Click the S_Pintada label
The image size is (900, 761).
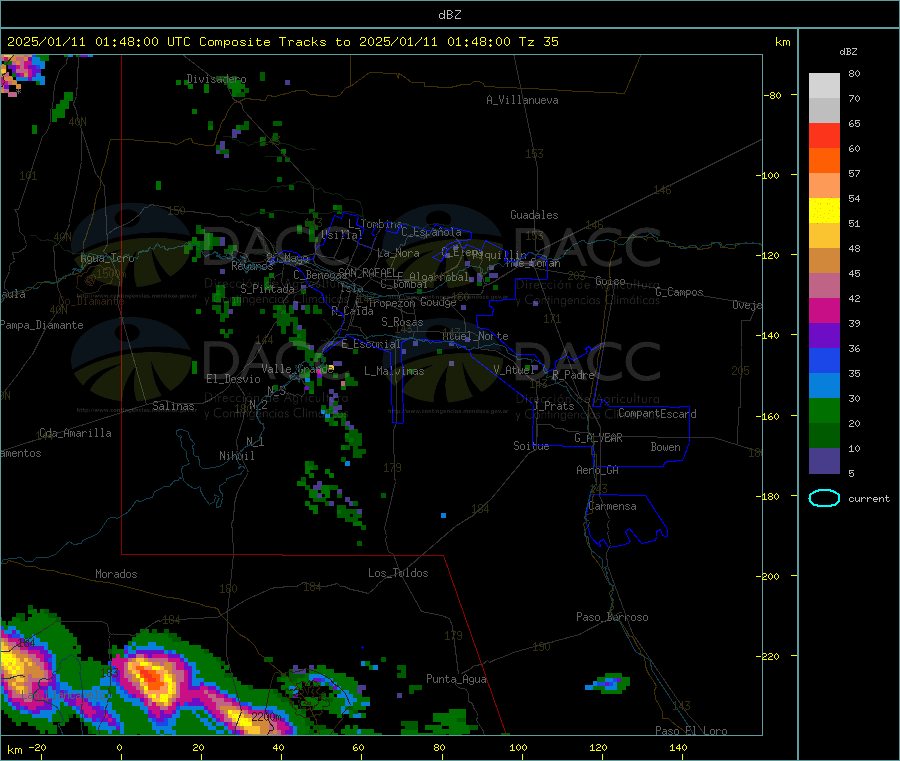pyautogui.click(x=267, y=289)
